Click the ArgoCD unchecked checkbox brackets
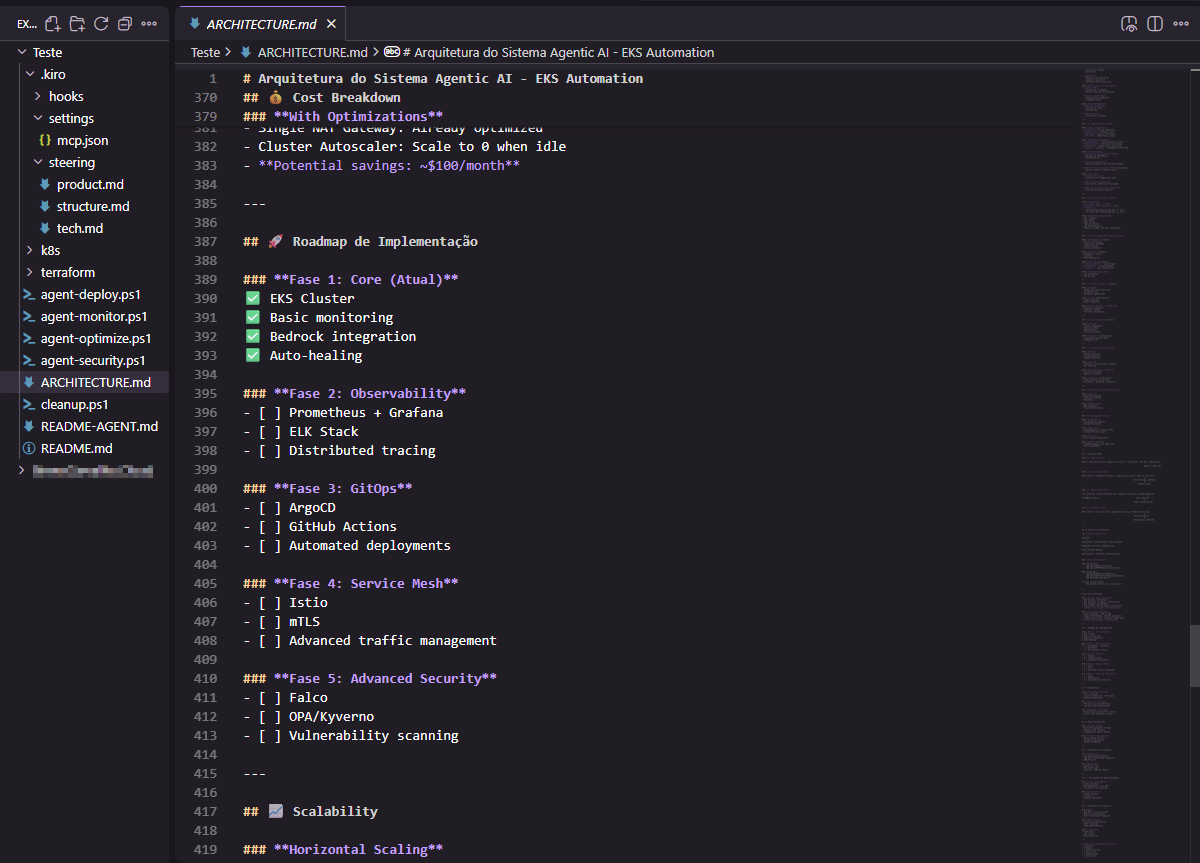 [x=269, y=507]
